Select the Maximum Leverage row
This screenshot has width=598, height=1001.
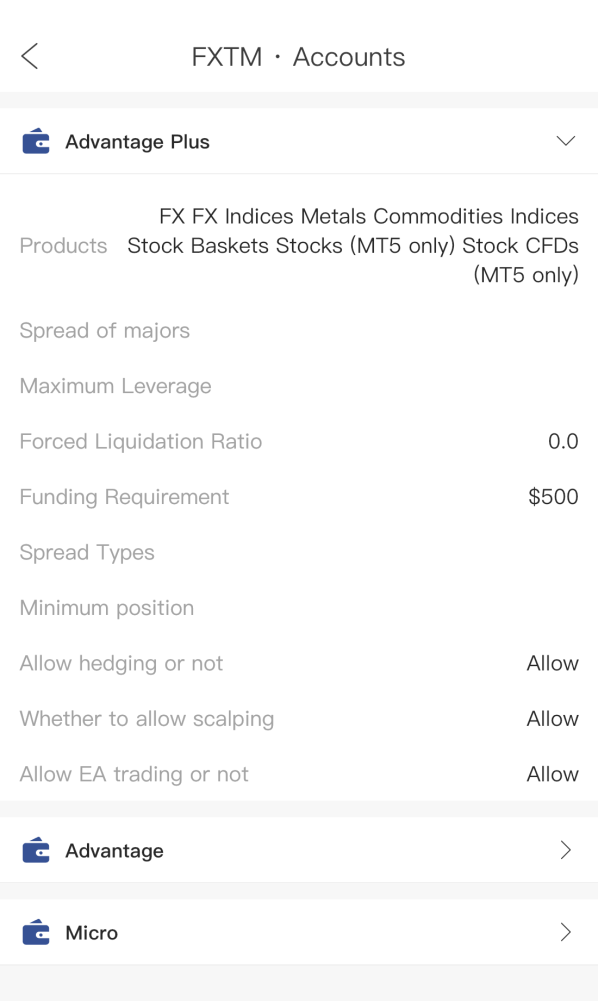tap(299, 386)
